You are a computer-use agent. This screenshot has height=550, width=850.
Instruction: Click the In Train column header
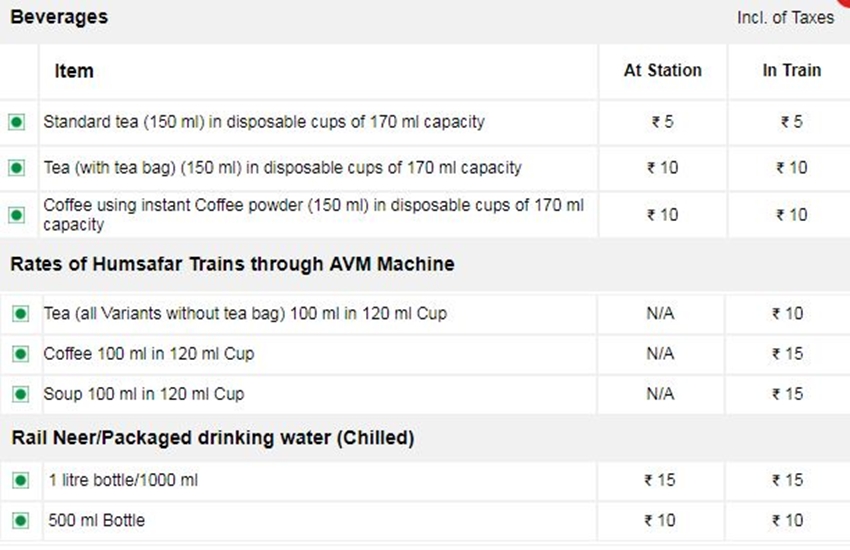pyautogui.click(x=791, y=71)
